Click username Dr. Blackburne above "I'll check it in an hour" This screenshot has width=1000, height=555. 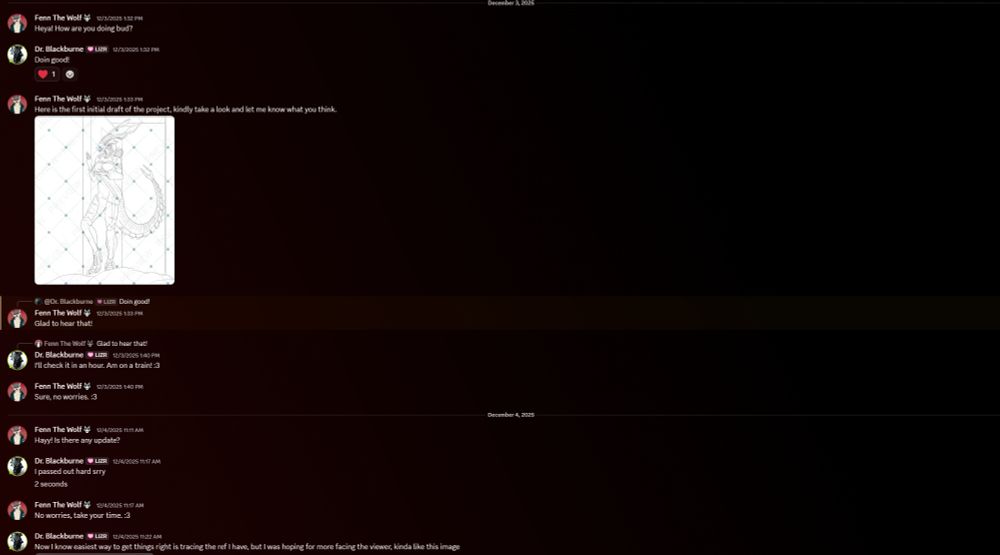coord(59,355)
